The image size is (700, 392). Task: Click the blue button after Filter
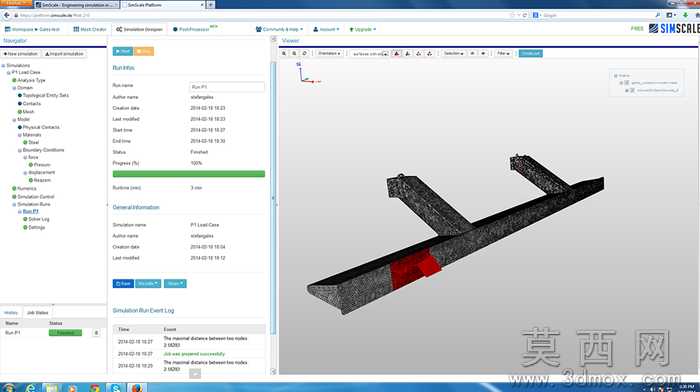coord(530,53)
